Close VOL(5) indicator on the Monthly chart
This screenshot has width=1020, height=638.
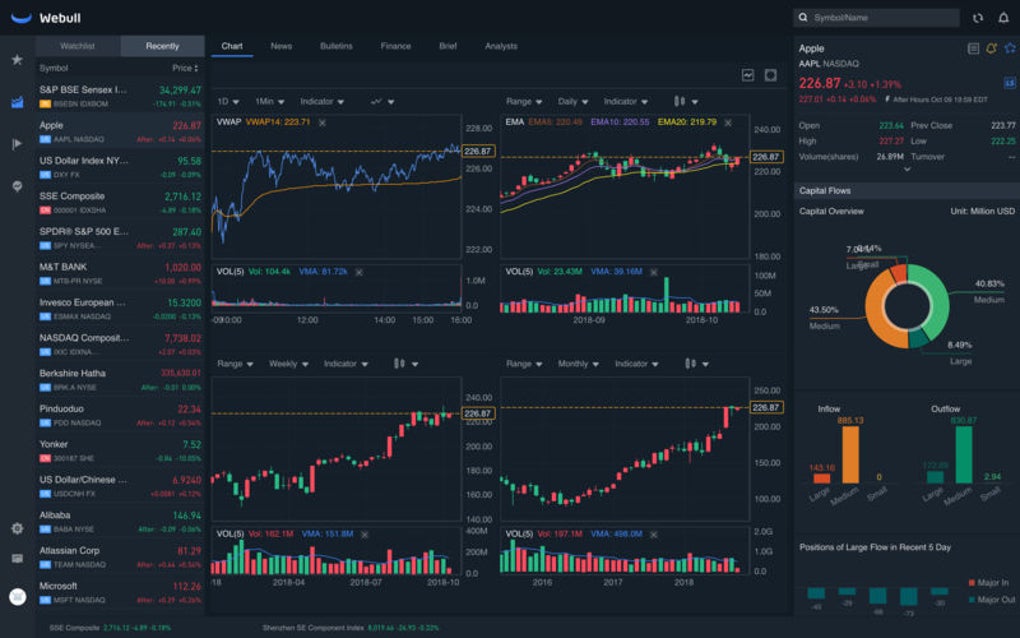653,535
